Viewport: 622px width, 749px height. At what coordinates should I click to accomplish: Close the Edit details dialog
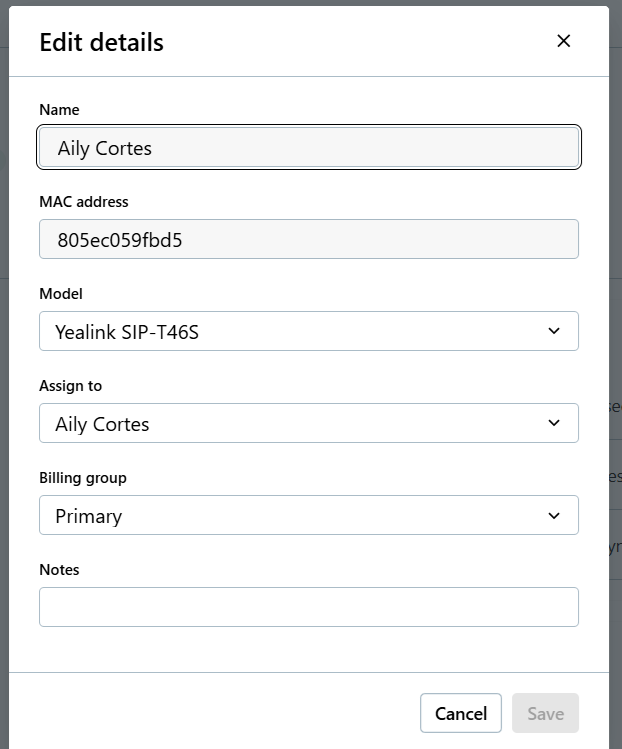[563, 41]
